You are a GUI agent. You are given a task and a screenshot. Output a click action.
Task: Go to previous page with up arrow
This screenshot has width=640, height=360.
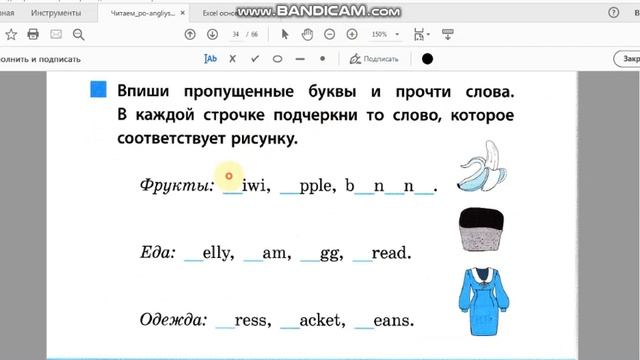190,35
